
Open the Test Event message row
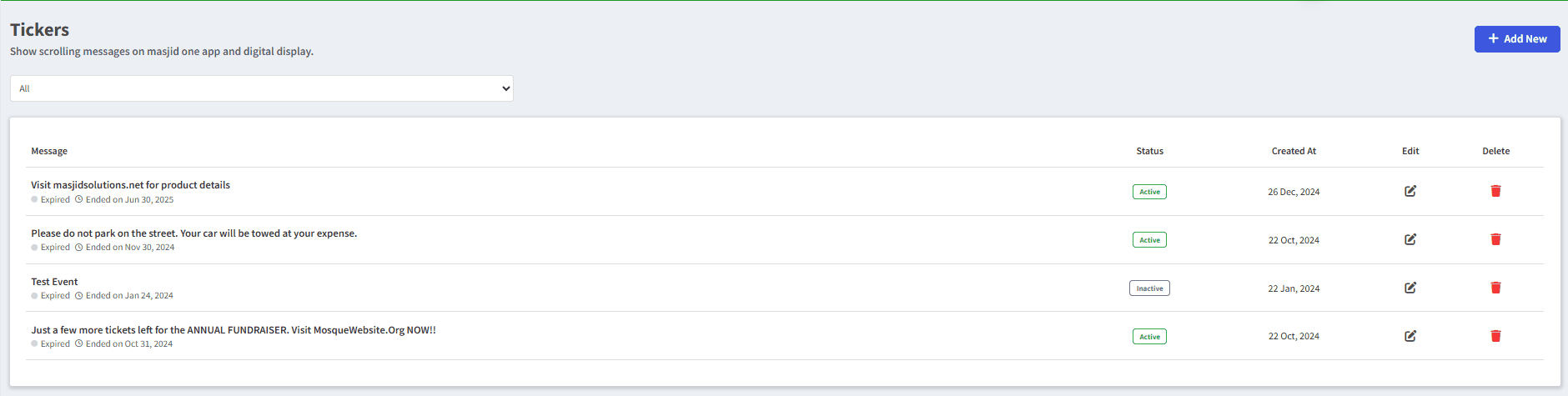pos(784,288)
